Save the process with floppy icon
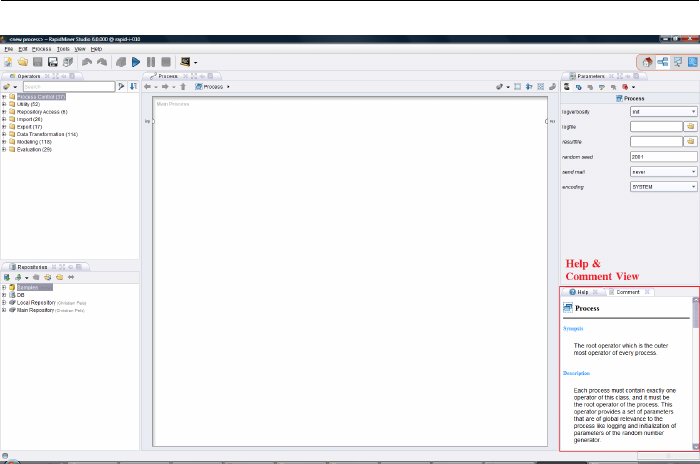700x464 pixels. (x=38, y=62)
